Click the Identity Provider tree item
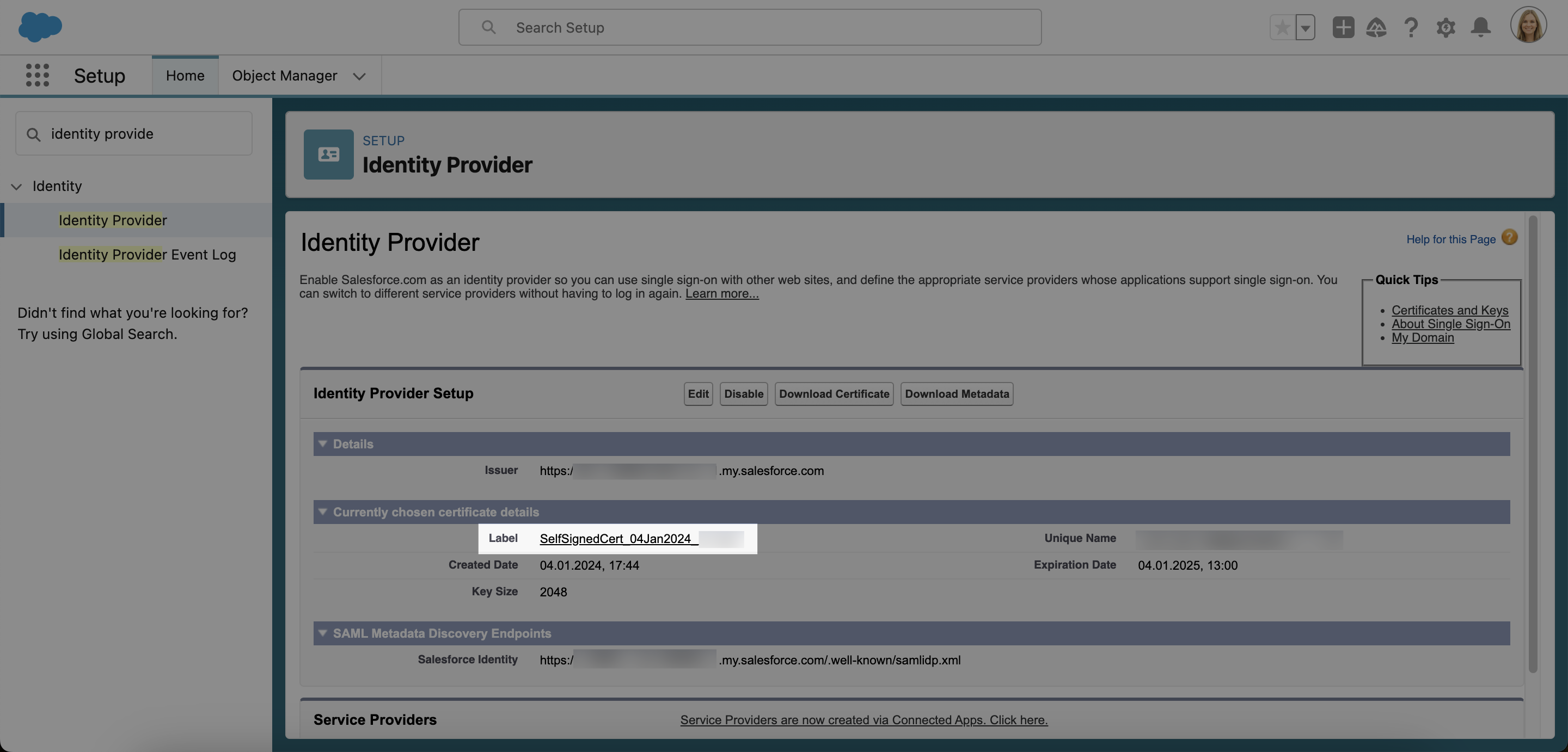Image resolution: width=1568 pixels, height=752 pixels. click(x=113, y=220)
